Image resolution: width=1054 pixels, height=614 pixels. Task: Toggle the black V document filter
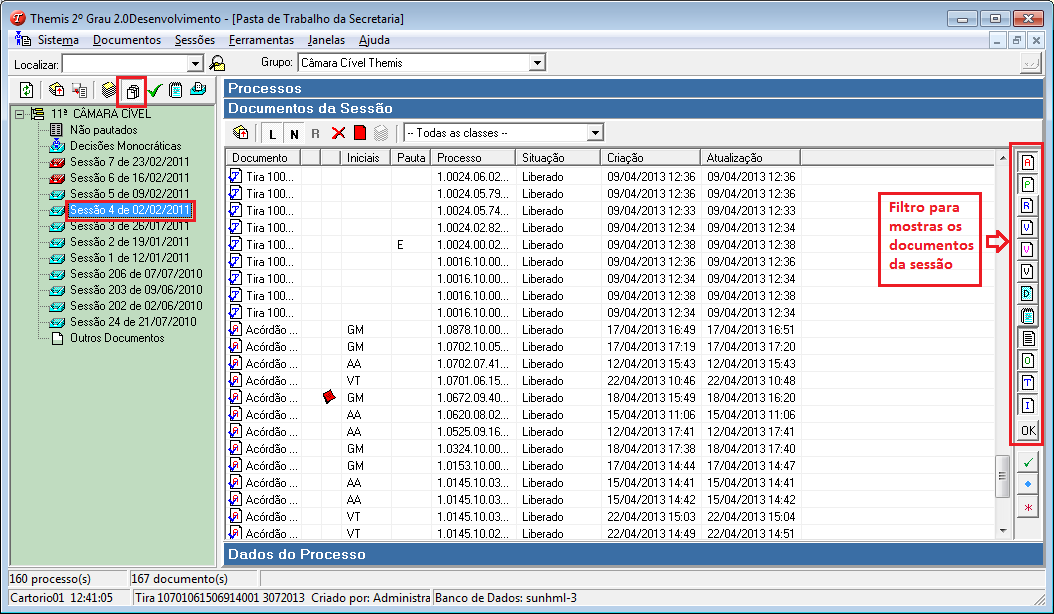pos(1027,272)
